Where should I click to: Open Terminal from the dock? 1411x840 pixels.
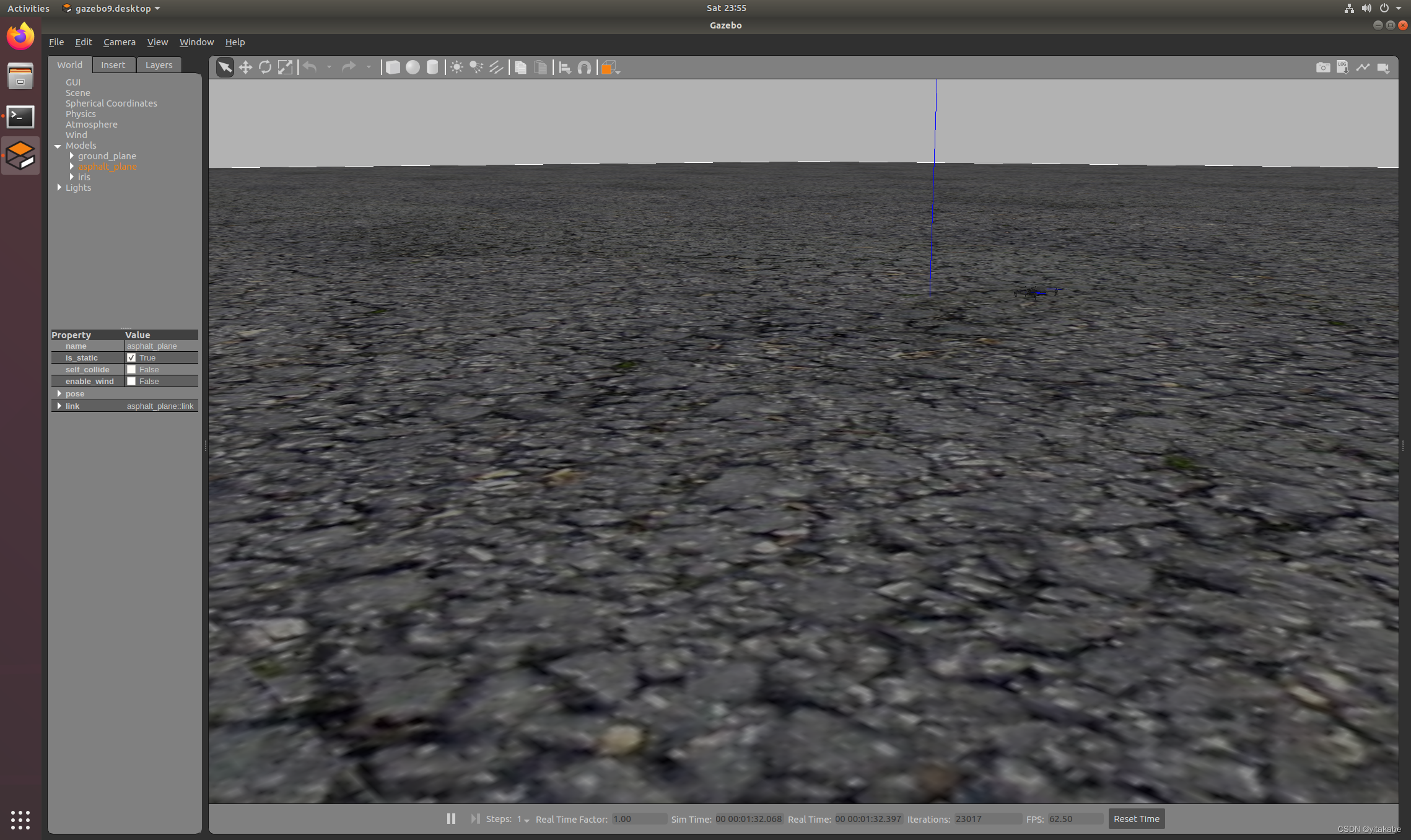(20, 116)
